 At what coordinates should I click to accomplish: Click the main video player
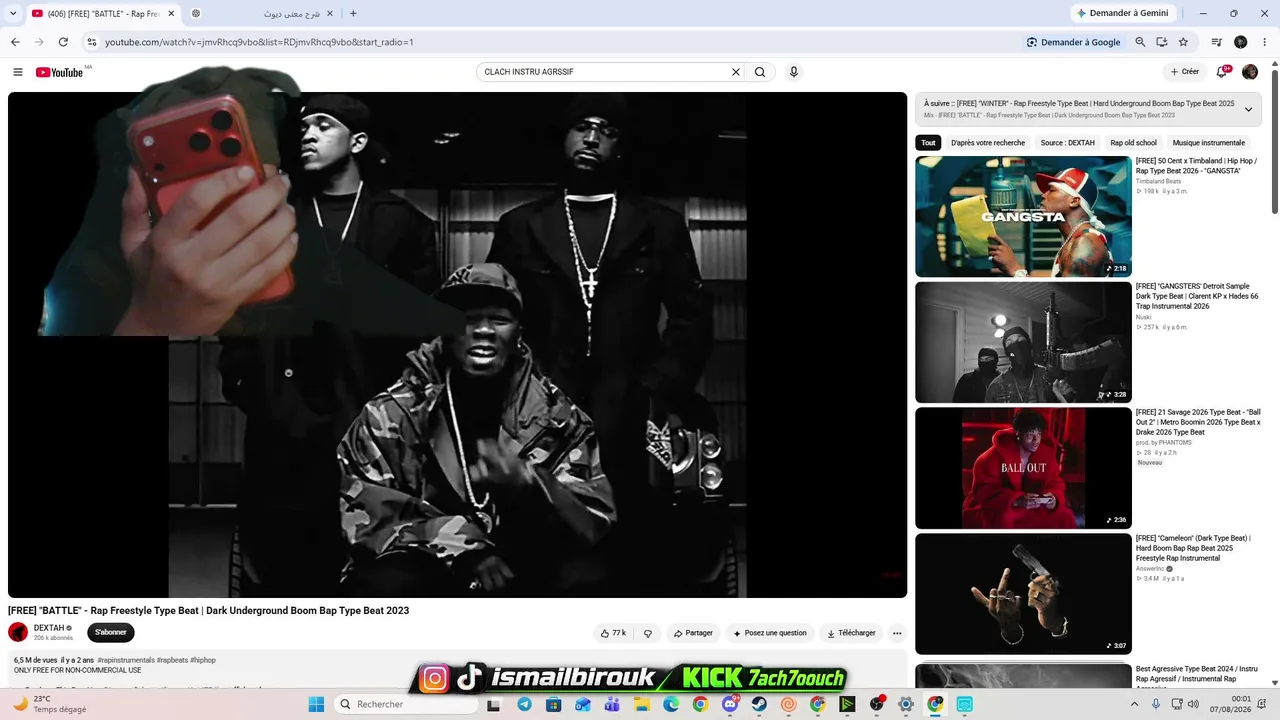[457, 345]
